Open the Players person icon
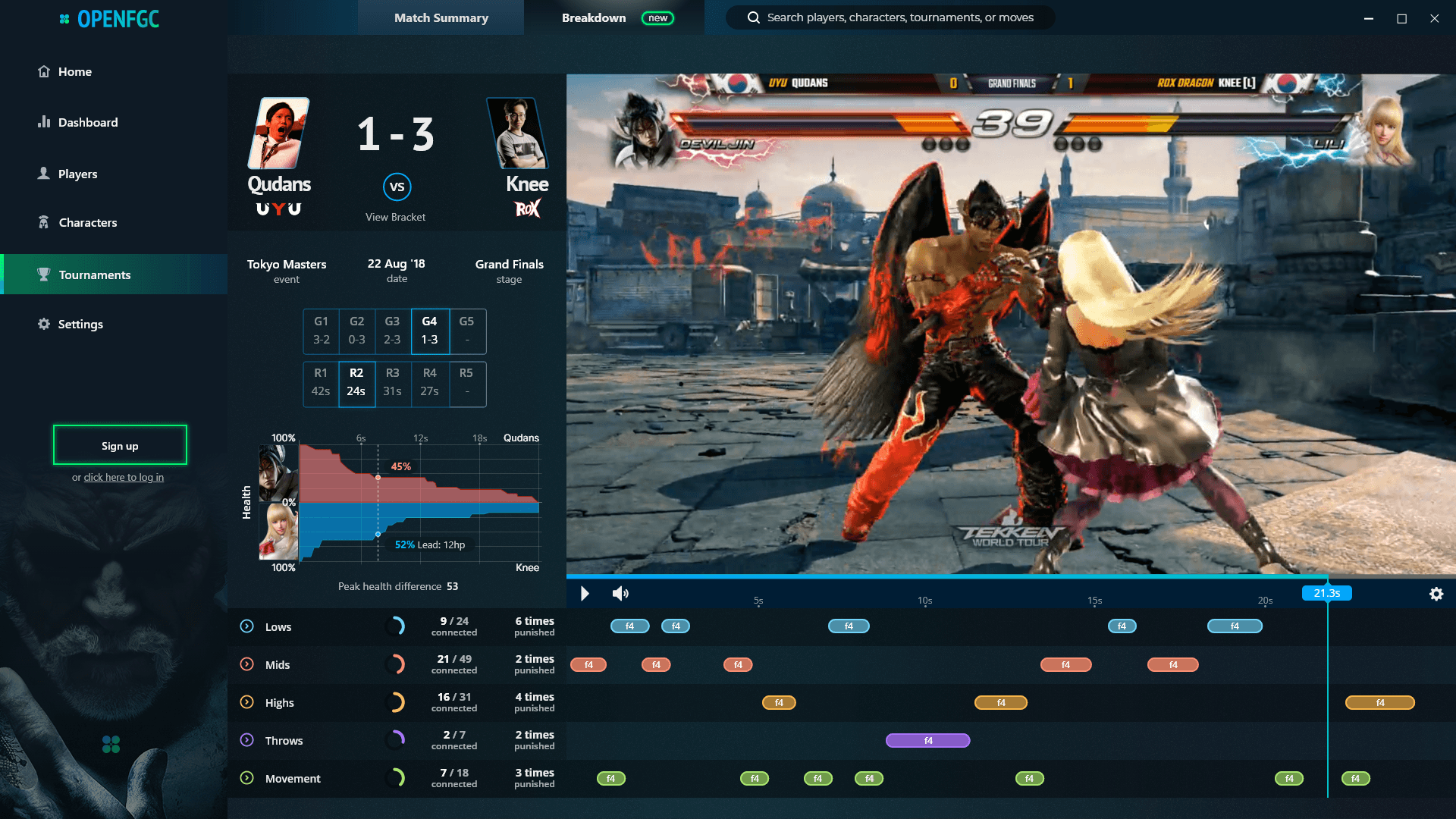The width and height of the screenshot is (1456, 819). pyautogui.click(x=44, y=174)
